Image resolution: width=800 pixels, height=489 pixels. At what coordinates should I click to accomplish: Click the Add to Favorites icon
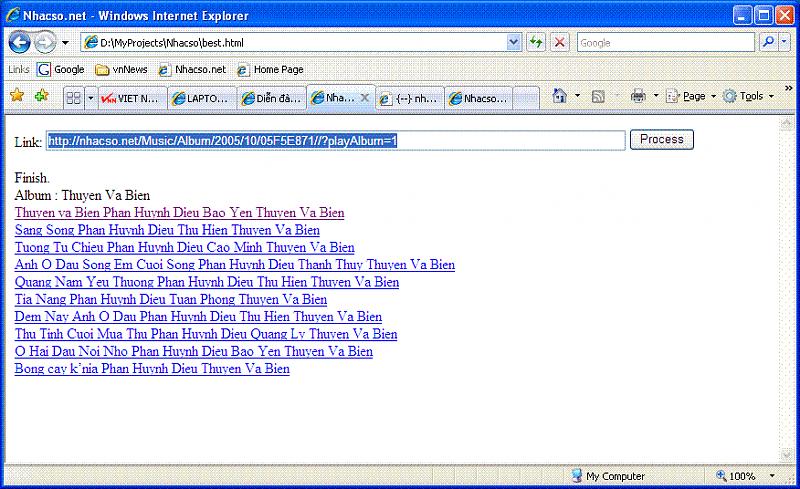[x=41, y=97]
